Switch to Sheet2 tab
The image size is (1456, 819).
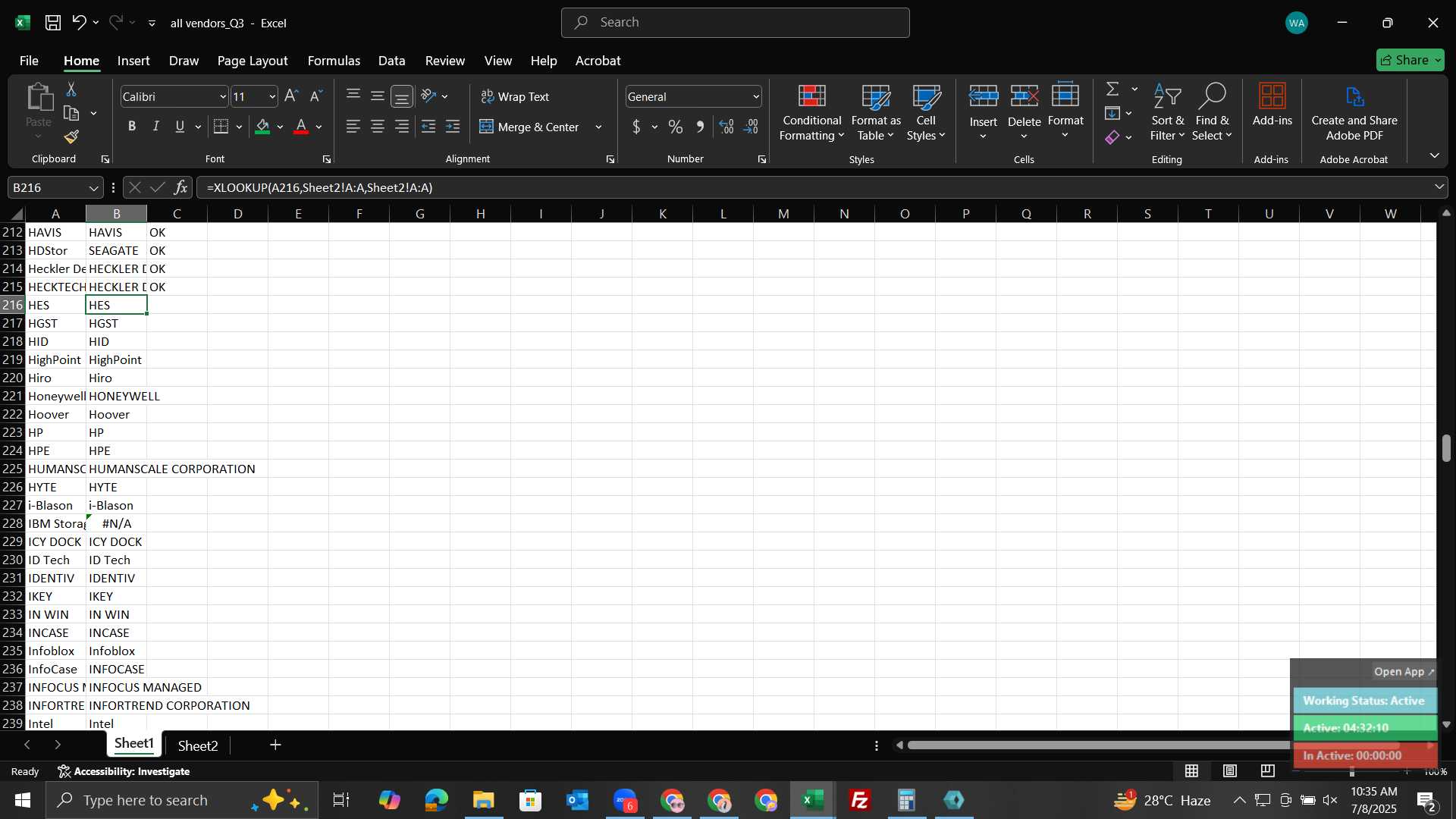click(x=198, y=745)
